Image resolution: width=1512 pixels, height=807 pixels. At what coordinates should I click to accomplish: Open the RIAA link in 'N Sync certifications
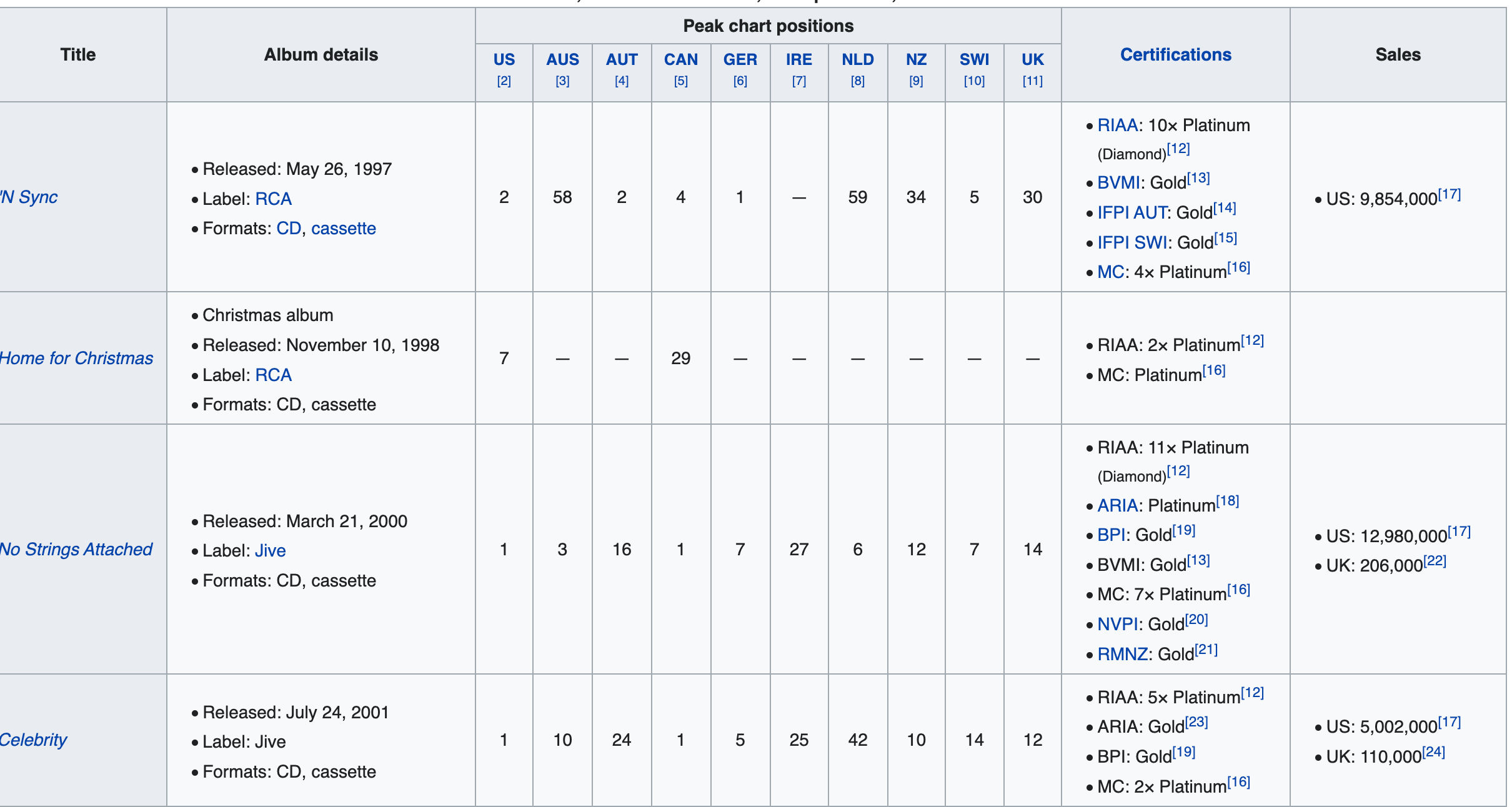point(1118,126)
